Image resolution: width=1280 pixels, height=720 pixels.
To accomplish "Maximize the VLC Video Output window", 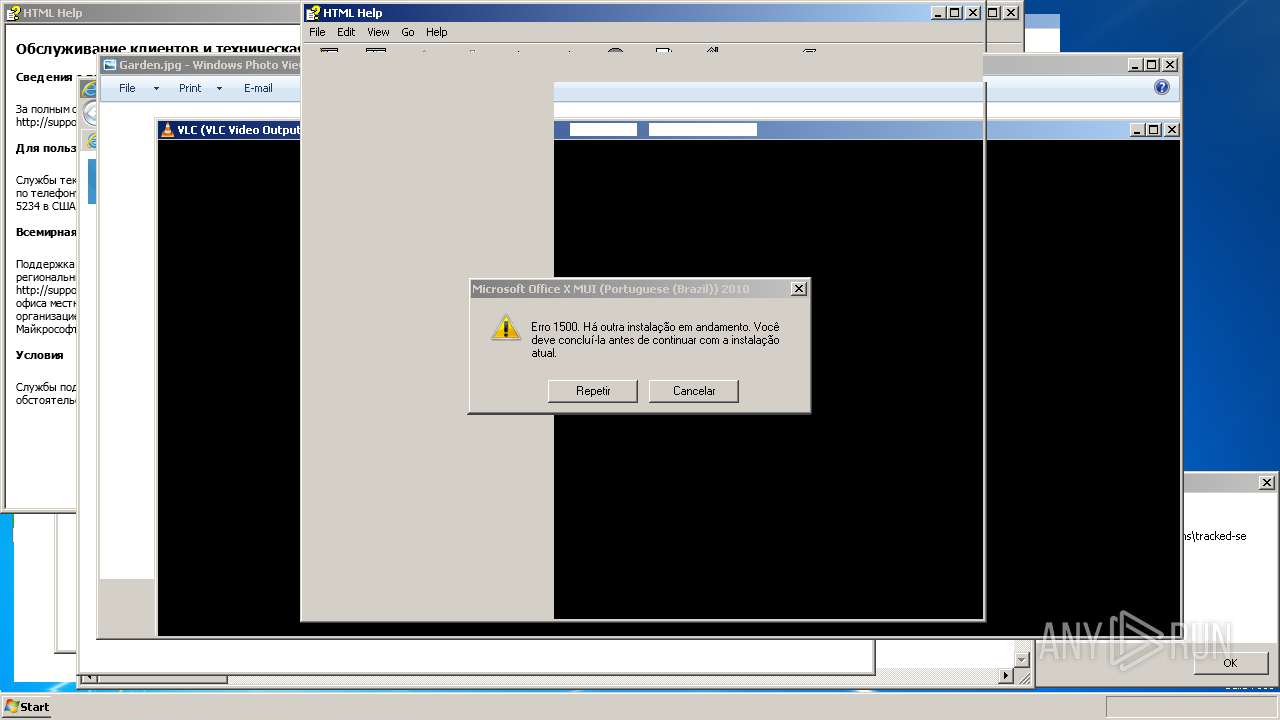I will coord(1153,130).
